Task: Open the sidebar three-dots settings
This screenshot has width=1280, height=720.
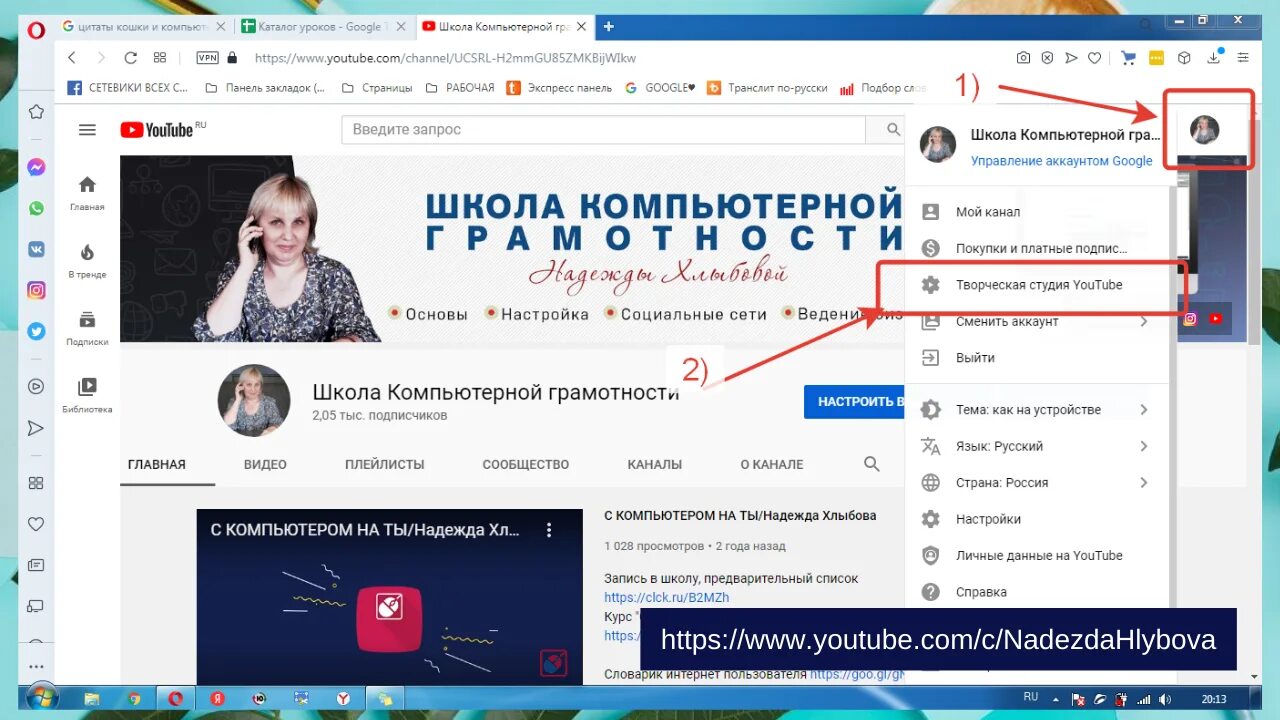Action: pos(36,666)
